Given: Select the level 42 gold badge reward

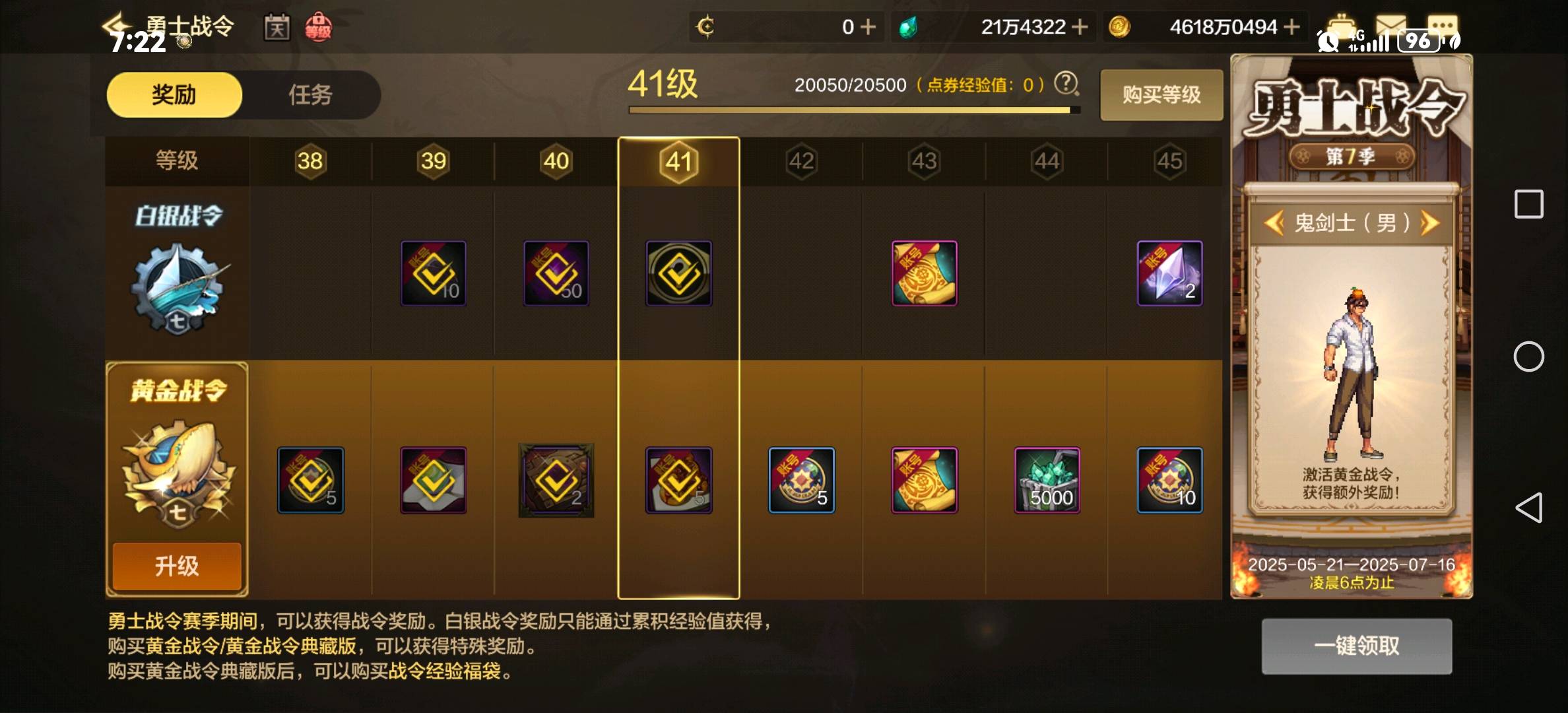Looking at the screenshot, I should tap(801, 480).
